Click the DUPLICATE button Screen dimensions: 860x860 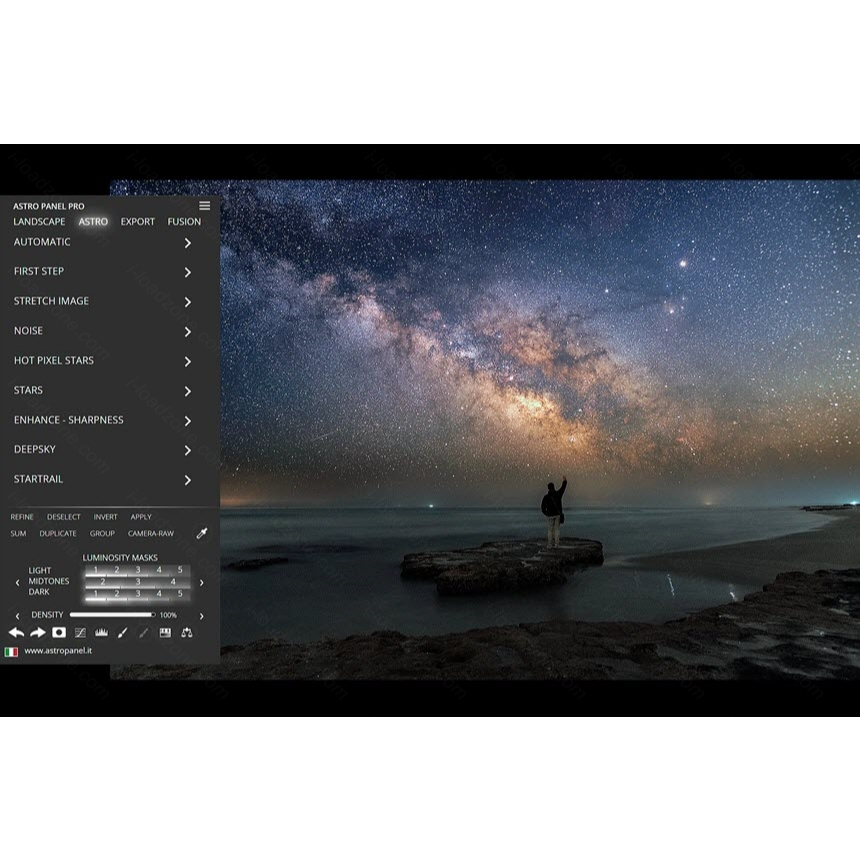tap(58, 533)
